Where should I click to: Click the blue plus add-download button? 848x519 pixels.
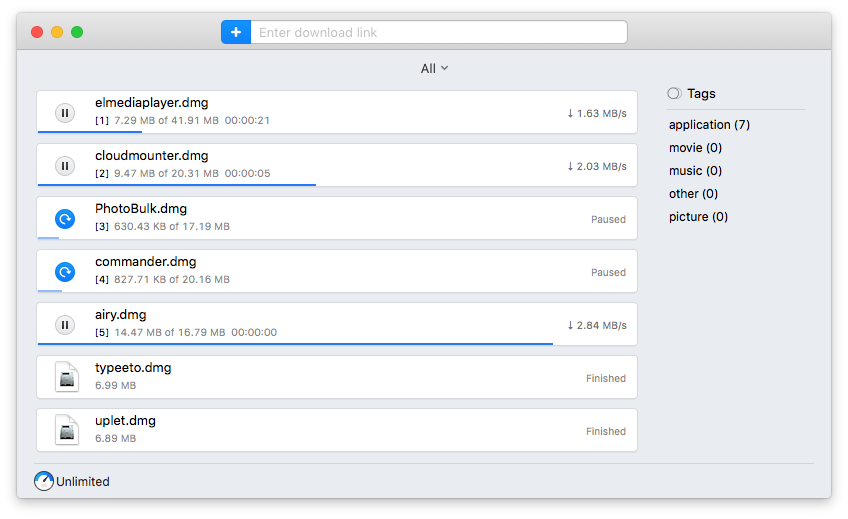click(236, 32)
